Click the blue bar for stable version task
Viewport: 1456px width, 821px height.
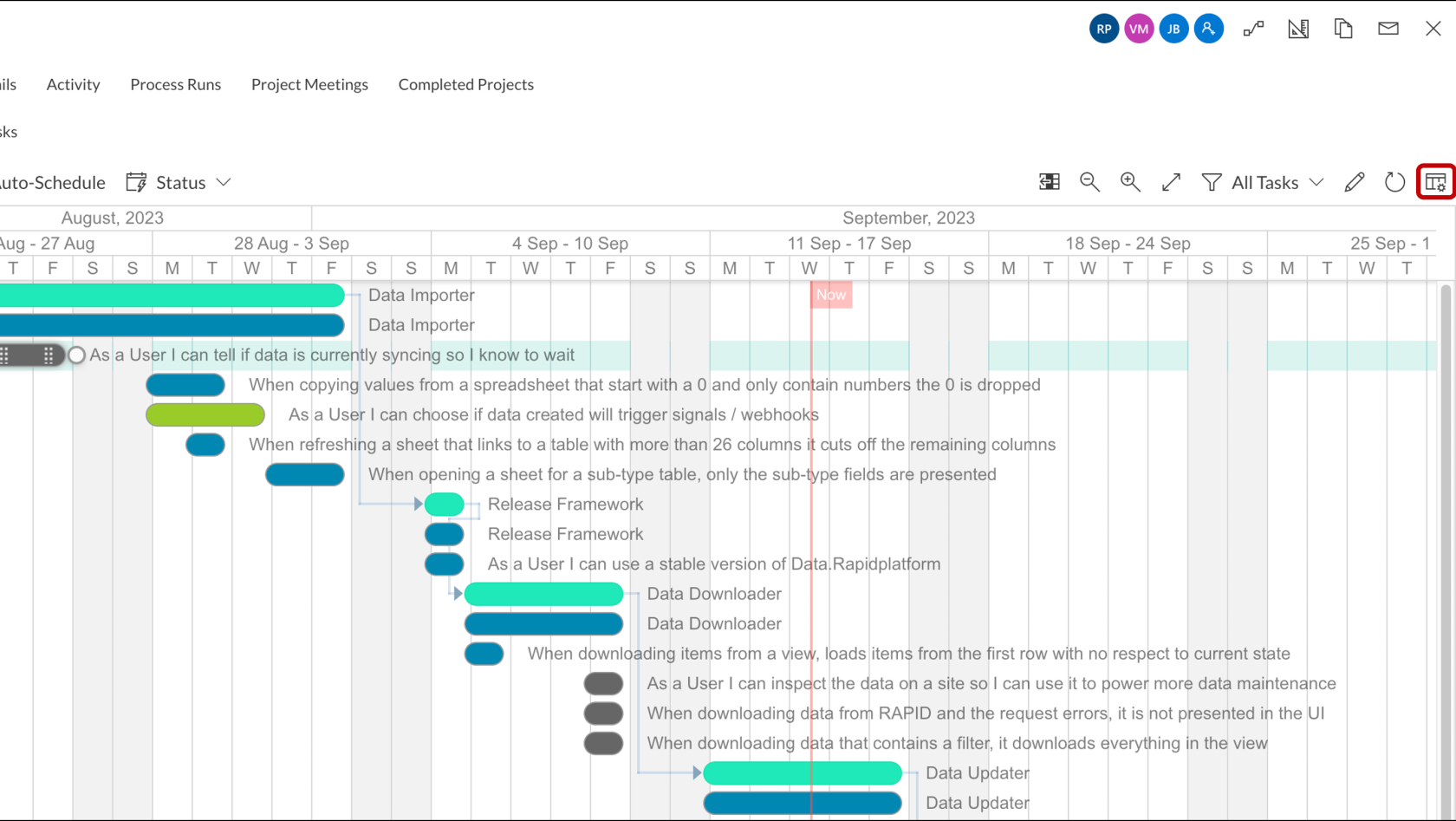445,564
